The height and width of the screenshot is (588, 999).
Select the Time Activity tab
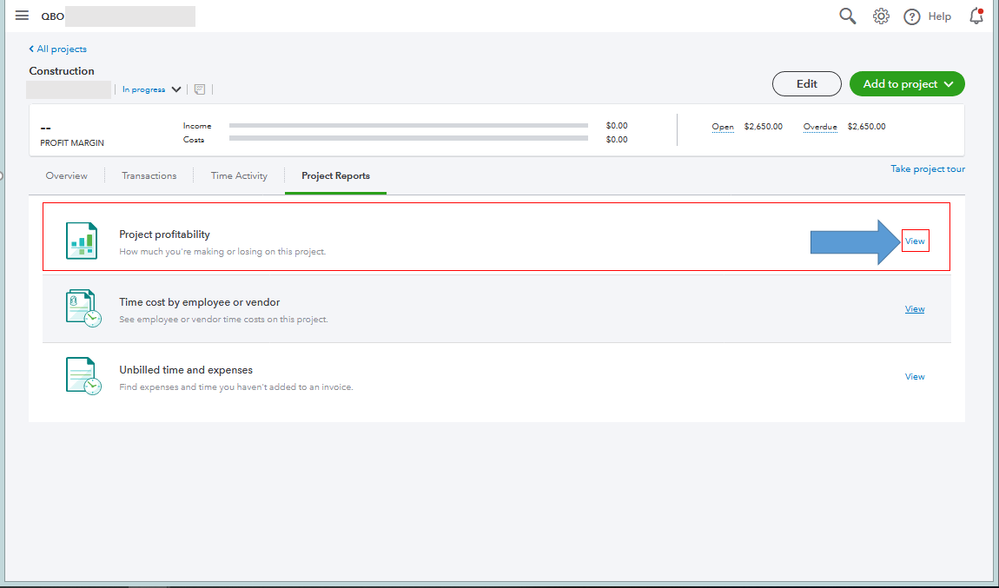point(238,176)
